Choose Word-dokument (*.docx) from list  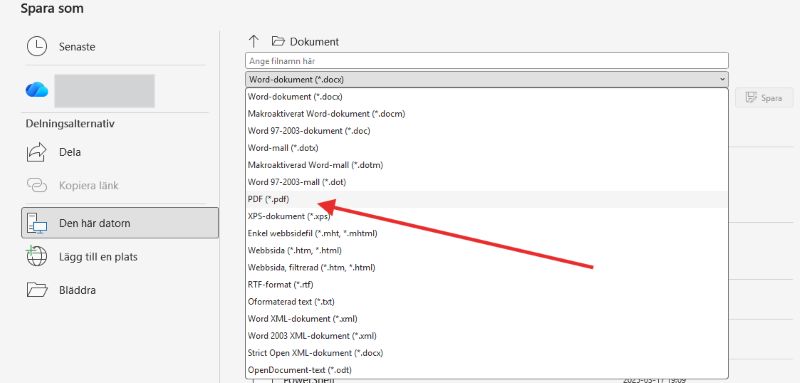[x=487, y=96]
